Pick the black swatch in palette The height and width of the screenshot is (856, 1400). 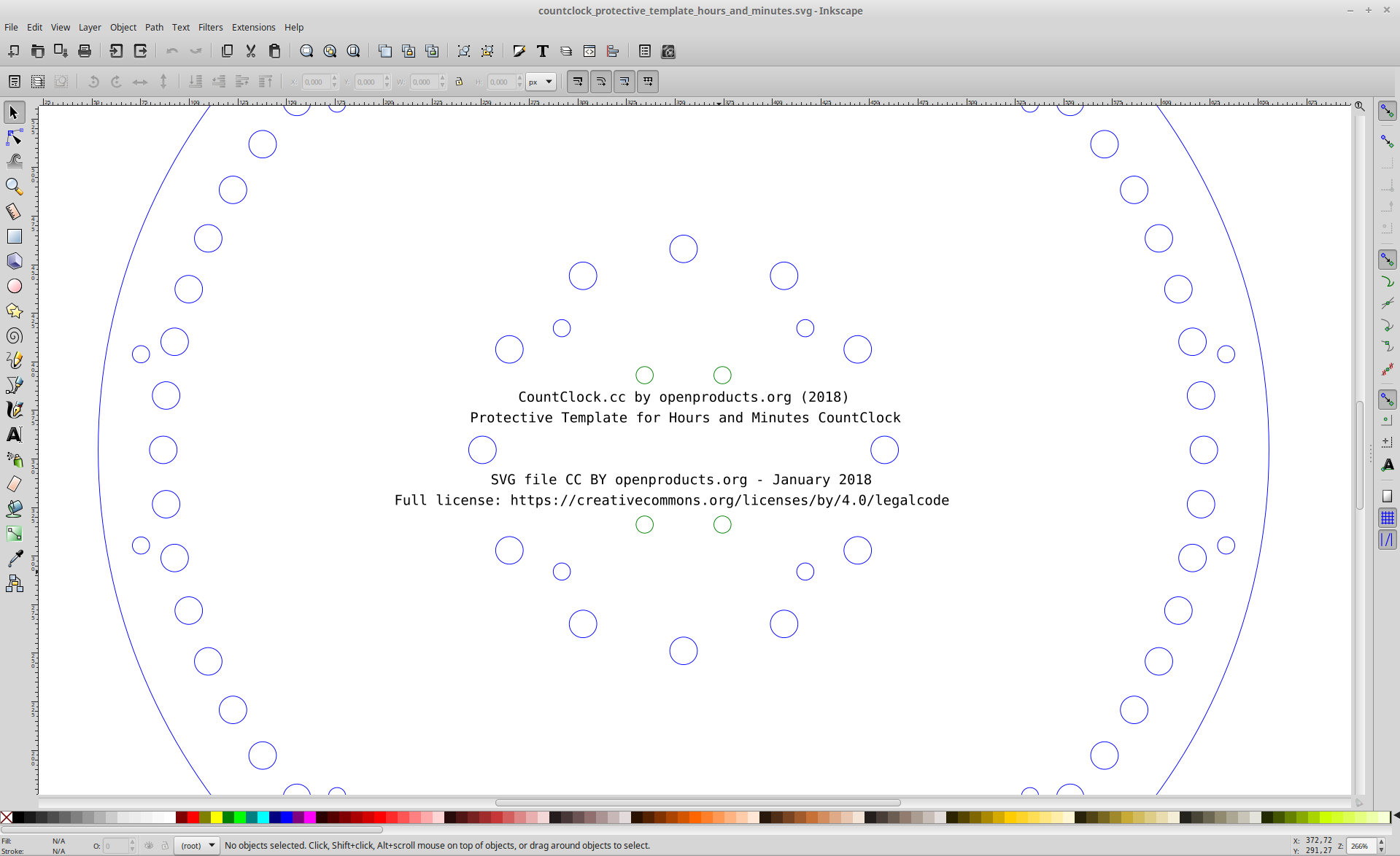coord(18,817)
